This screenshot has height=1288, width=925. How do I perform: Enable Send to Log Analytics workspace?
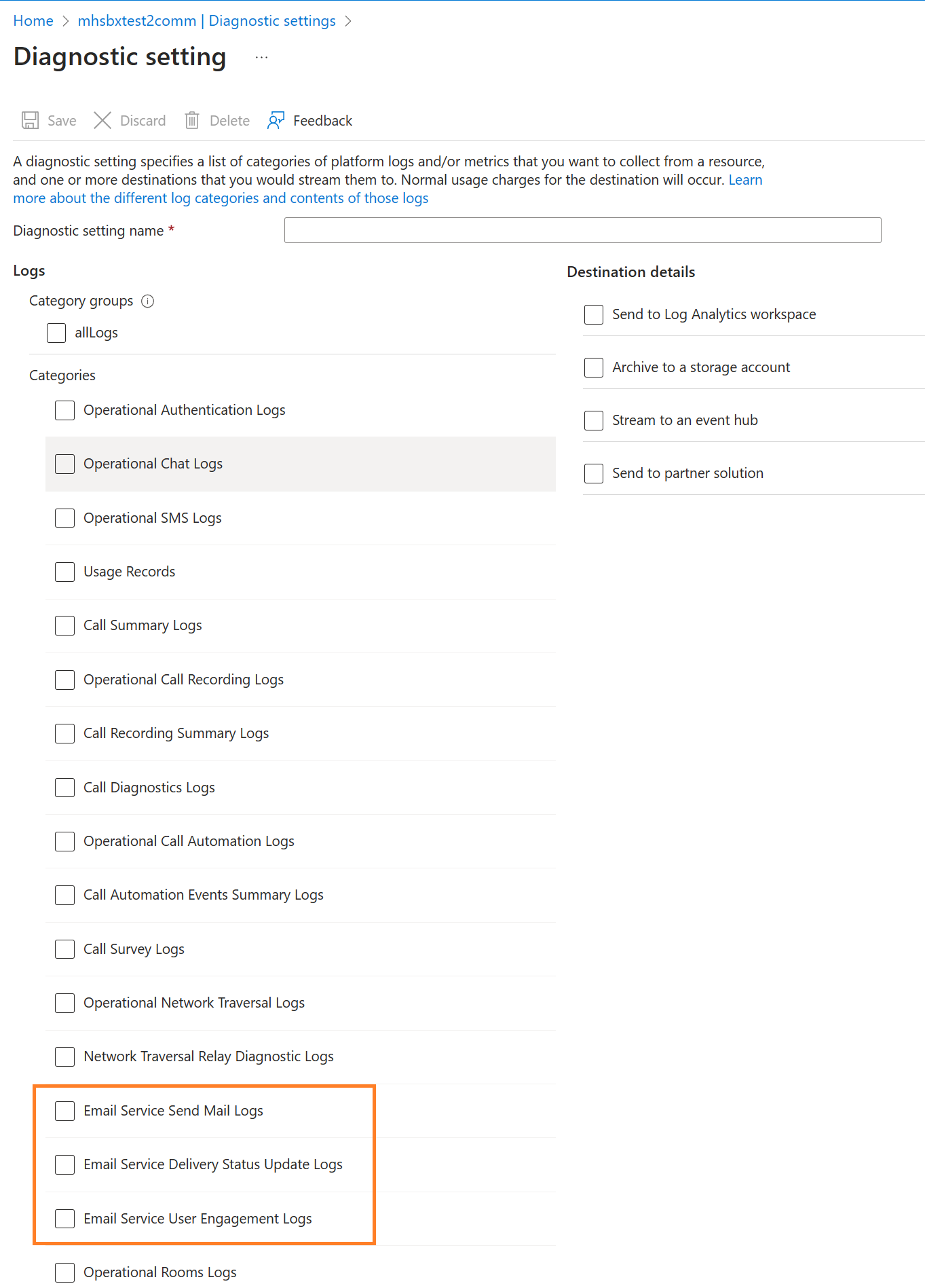click(593, 314)
